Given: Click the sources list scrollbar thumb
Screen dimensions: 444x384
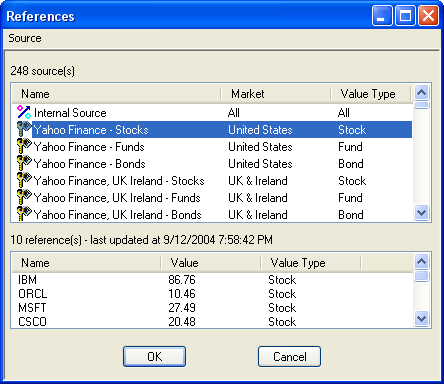Looking at the screenshot, I should (422, 105).
